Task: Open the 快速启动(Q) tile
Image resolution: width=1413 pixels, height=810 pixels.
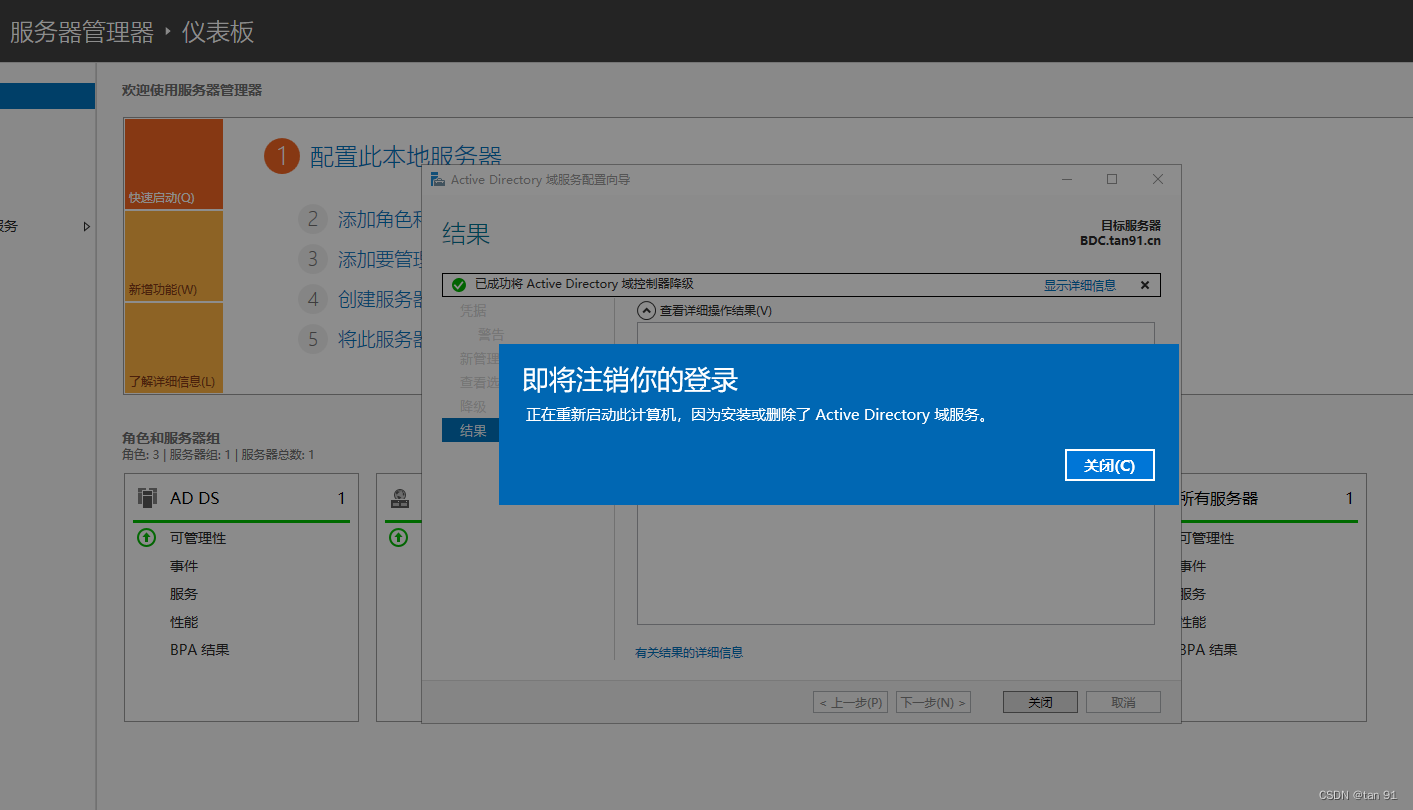Action: [174, 164]
